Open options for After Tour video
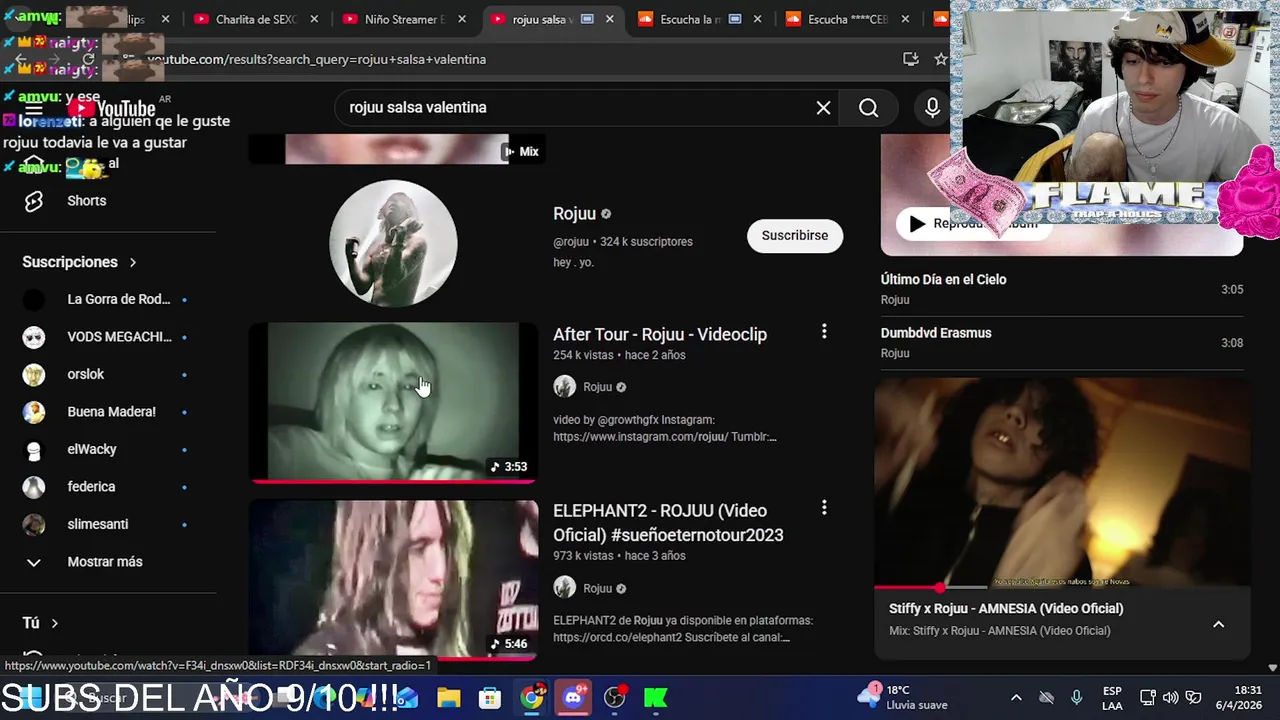The width and height of the screenshot is (1280, 720). click(x=824, y=331)
